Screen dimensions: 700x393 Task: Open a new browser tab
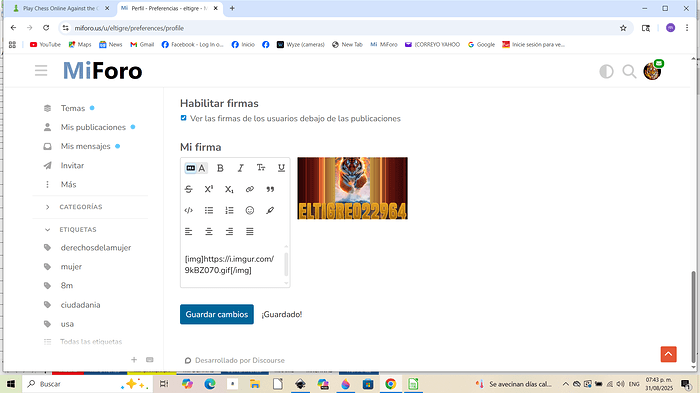coord(232,8)
